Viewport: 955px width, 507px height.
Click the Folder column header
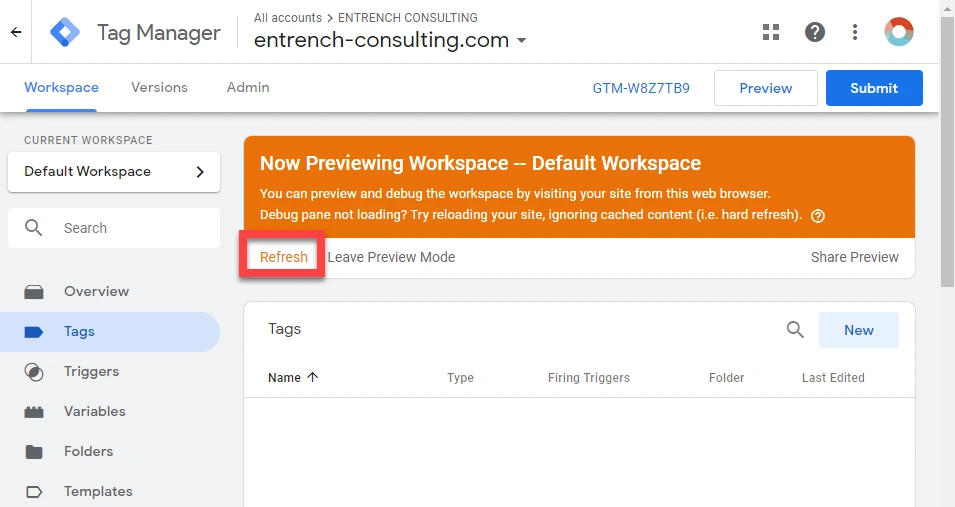tap(727, 378)
